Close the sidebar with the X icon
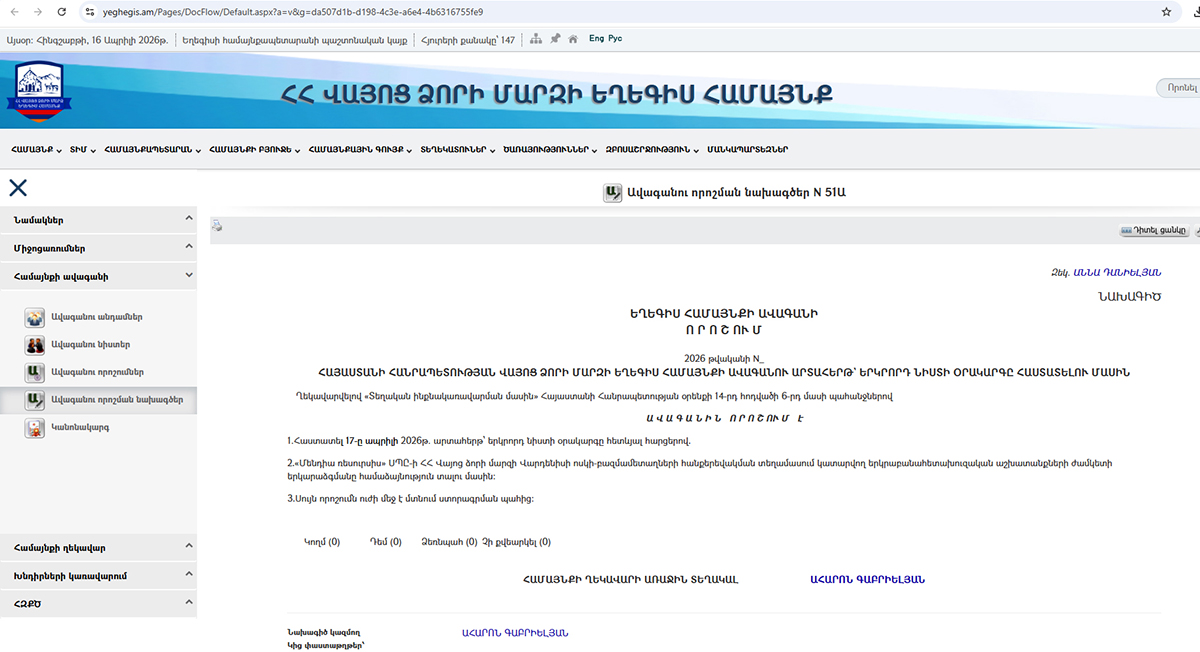Viewport: 1200px width, 652px height. coord(18,187)
